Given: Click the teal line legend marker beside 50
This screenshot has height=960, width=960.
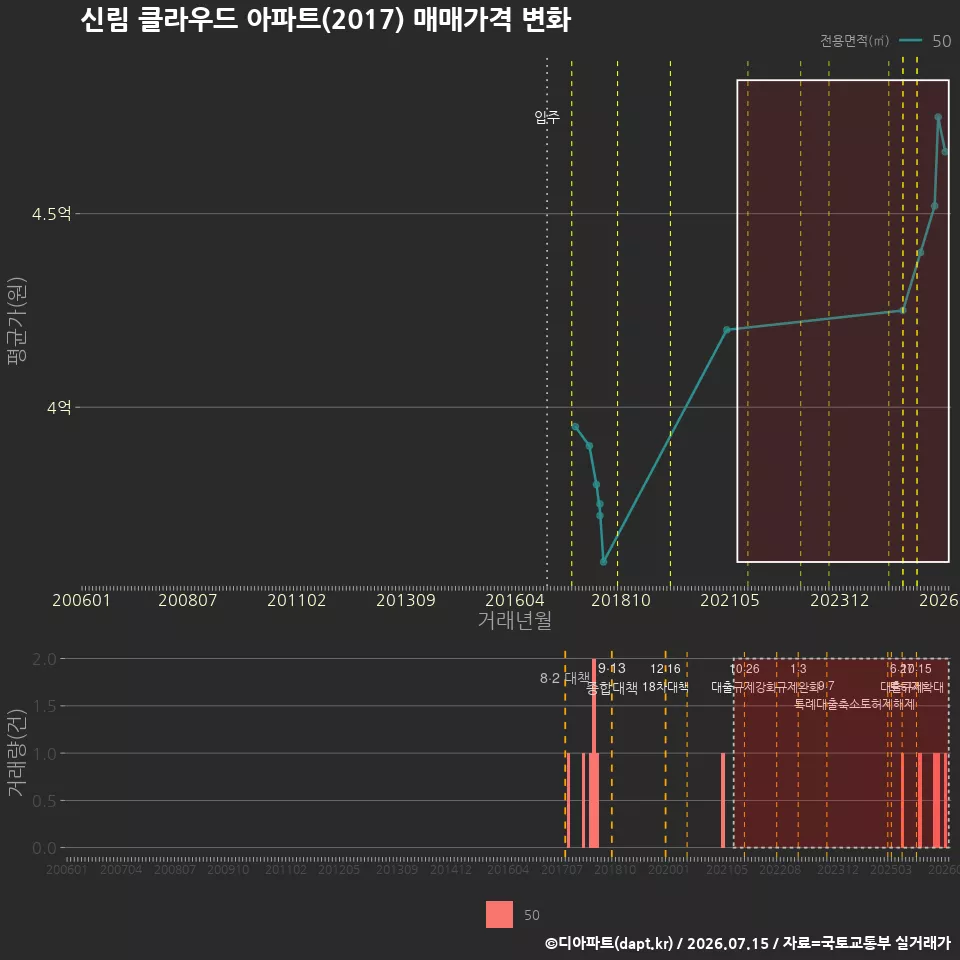Looking at the screenshot, I should click(x=910, y=40).
